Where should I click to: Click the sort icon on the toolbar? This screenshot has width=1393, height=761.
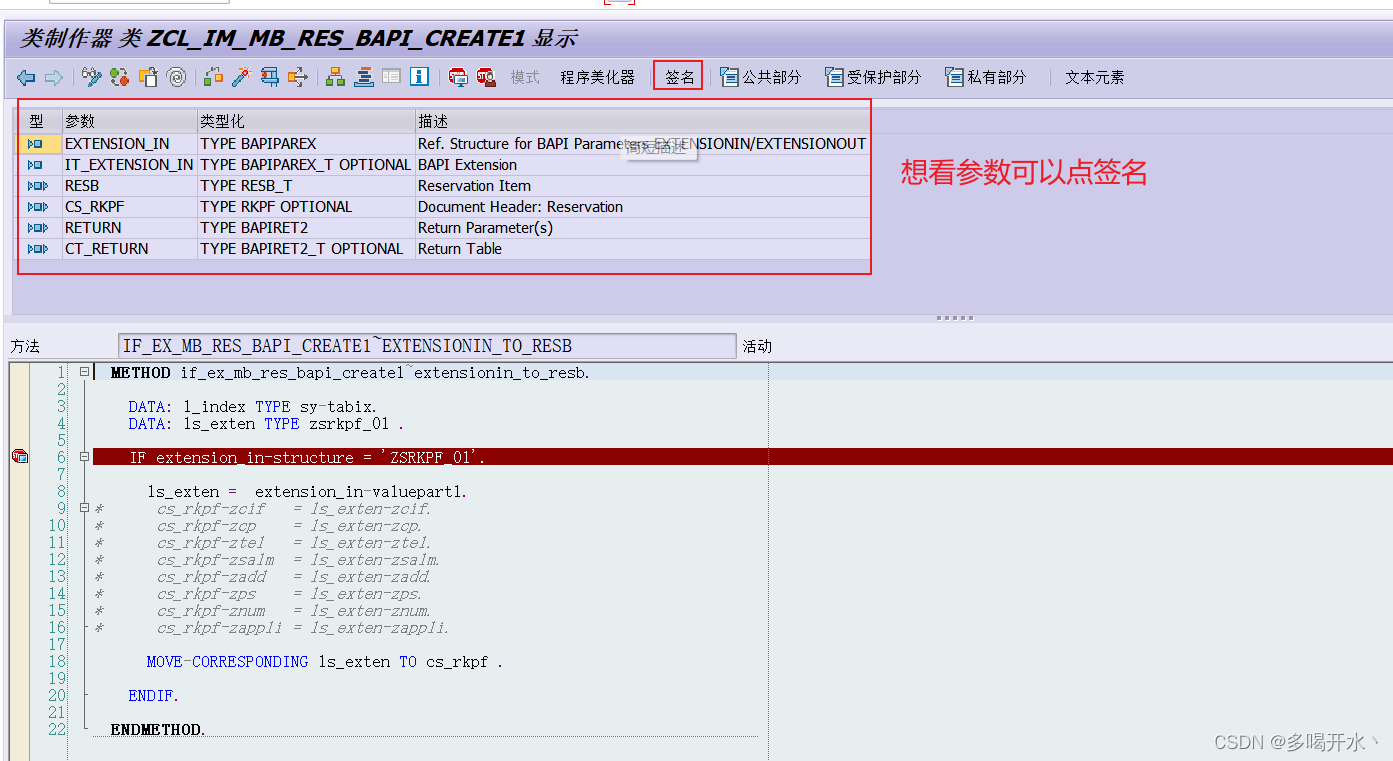tap(363, 77)
